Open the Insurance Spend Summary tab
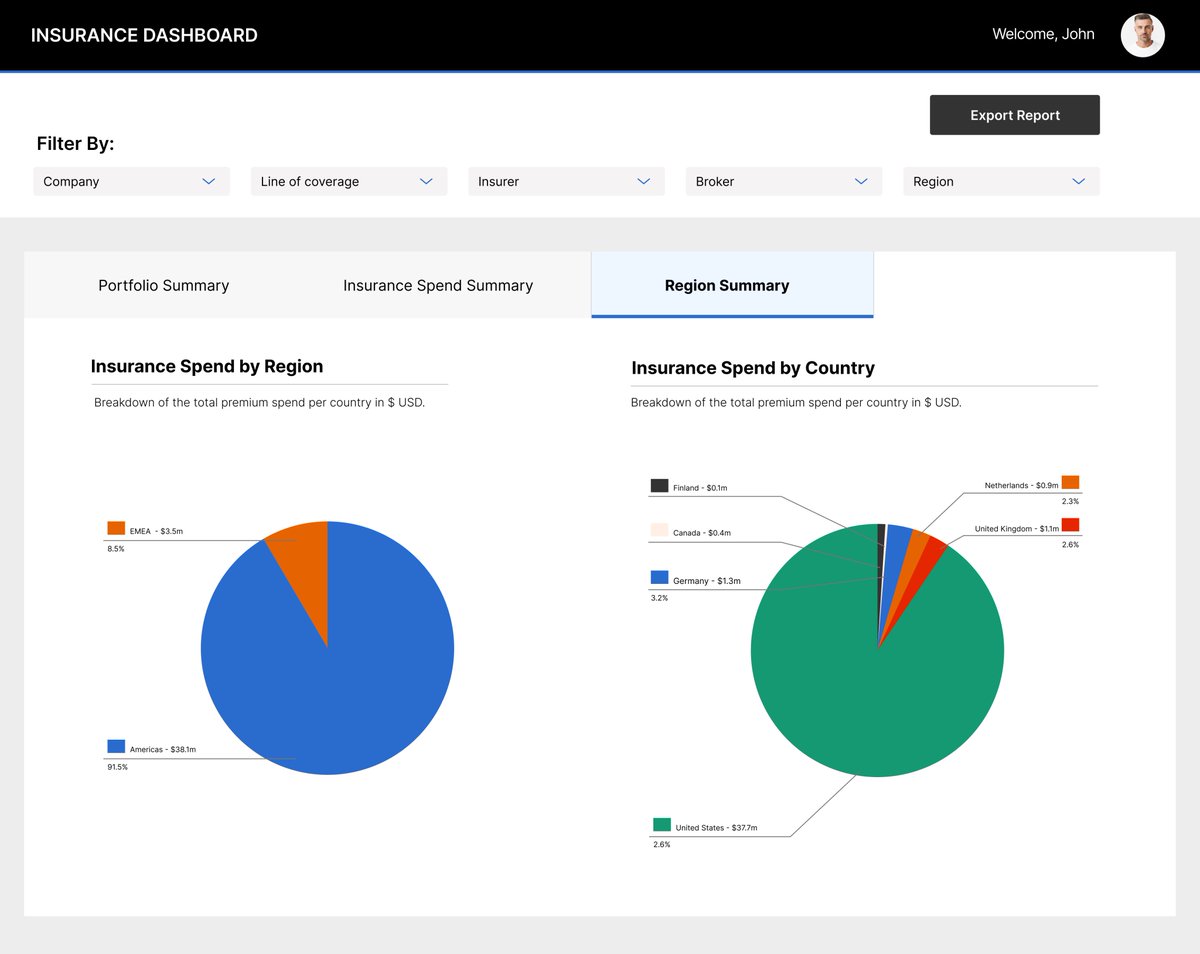This screenshot has width=1200, height=954. click(x=438, y=286)
